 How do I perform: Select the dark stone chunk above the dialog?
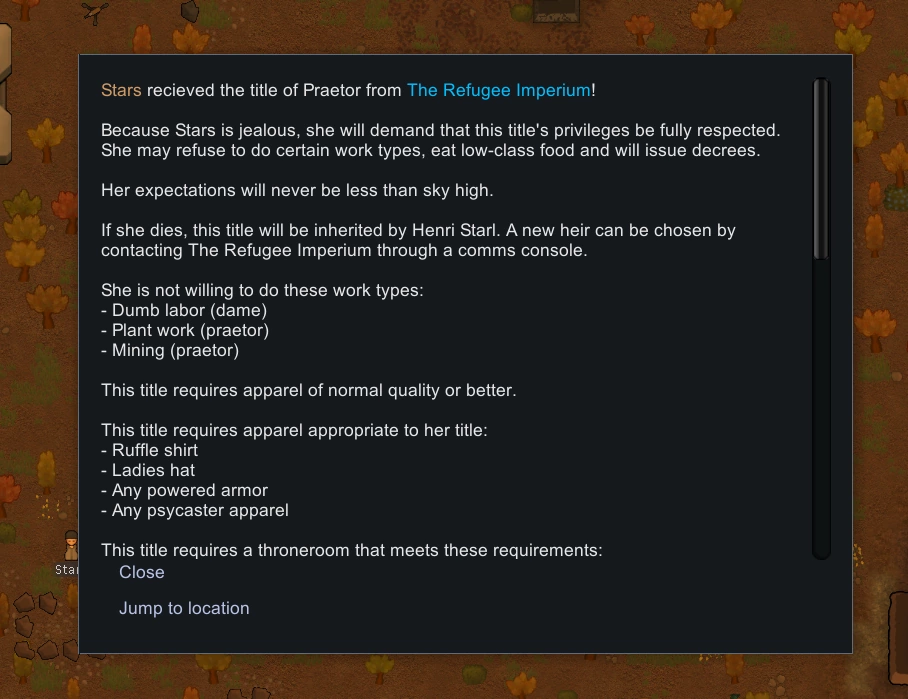tap(189, 10)
